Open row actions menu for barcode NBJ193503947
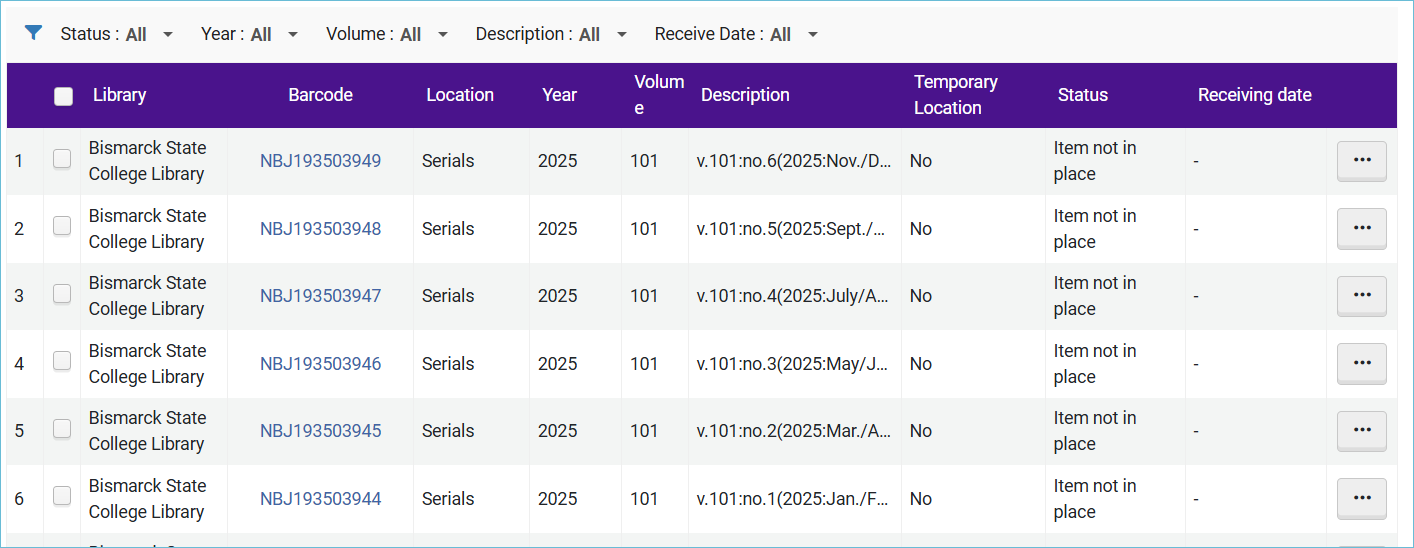1414x548 pixels. tap(1361, 296)
